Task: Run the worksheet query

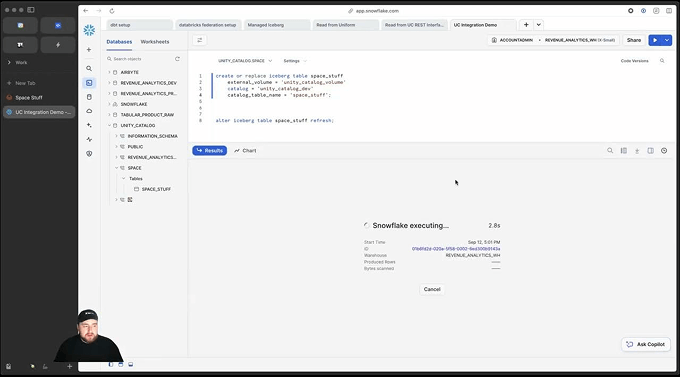Action: click(x=655, y=40)
